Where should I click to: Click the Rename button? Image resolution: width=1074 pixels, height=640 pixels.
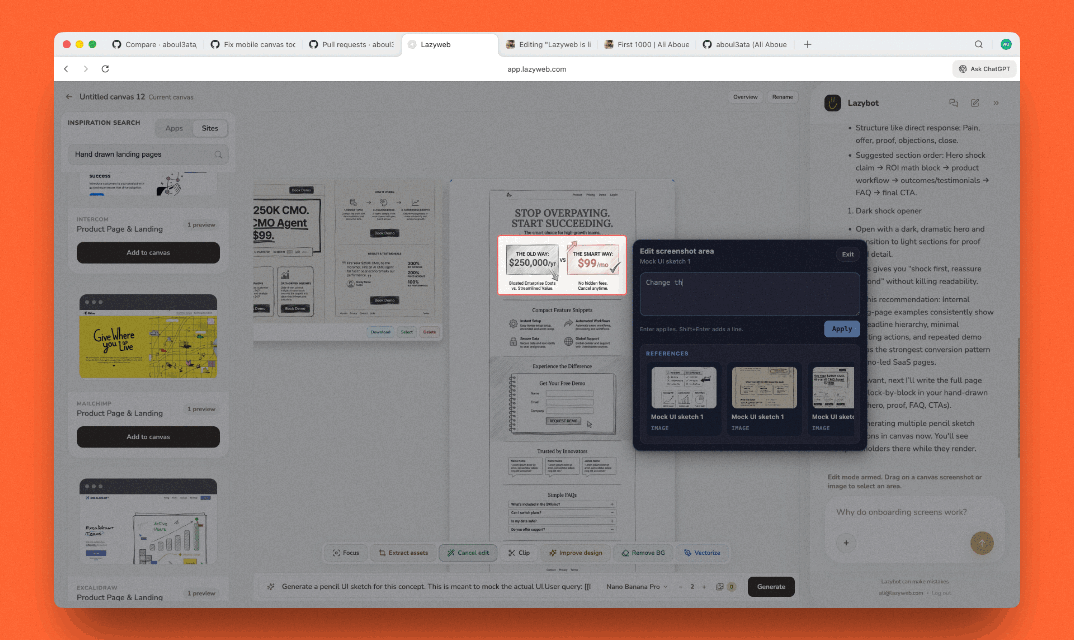(782, 97)
